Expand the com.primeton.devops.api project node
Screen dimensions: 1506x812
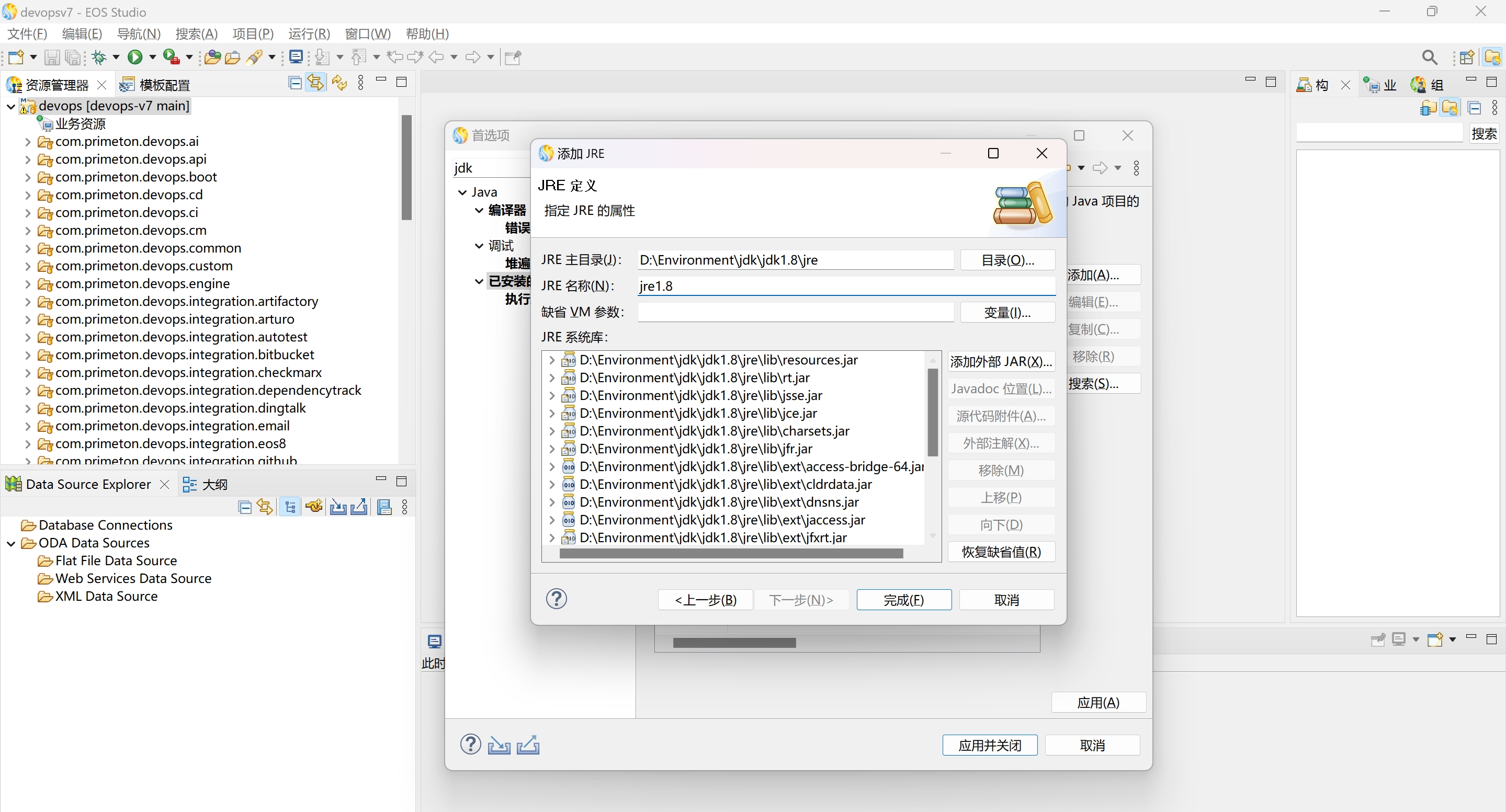click(x=28, y=159)
